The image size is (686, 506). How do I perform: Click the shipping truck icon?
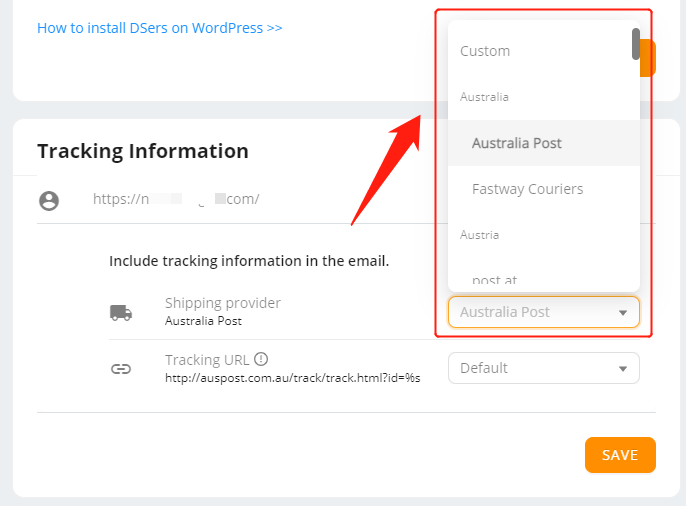coord(121,313)
